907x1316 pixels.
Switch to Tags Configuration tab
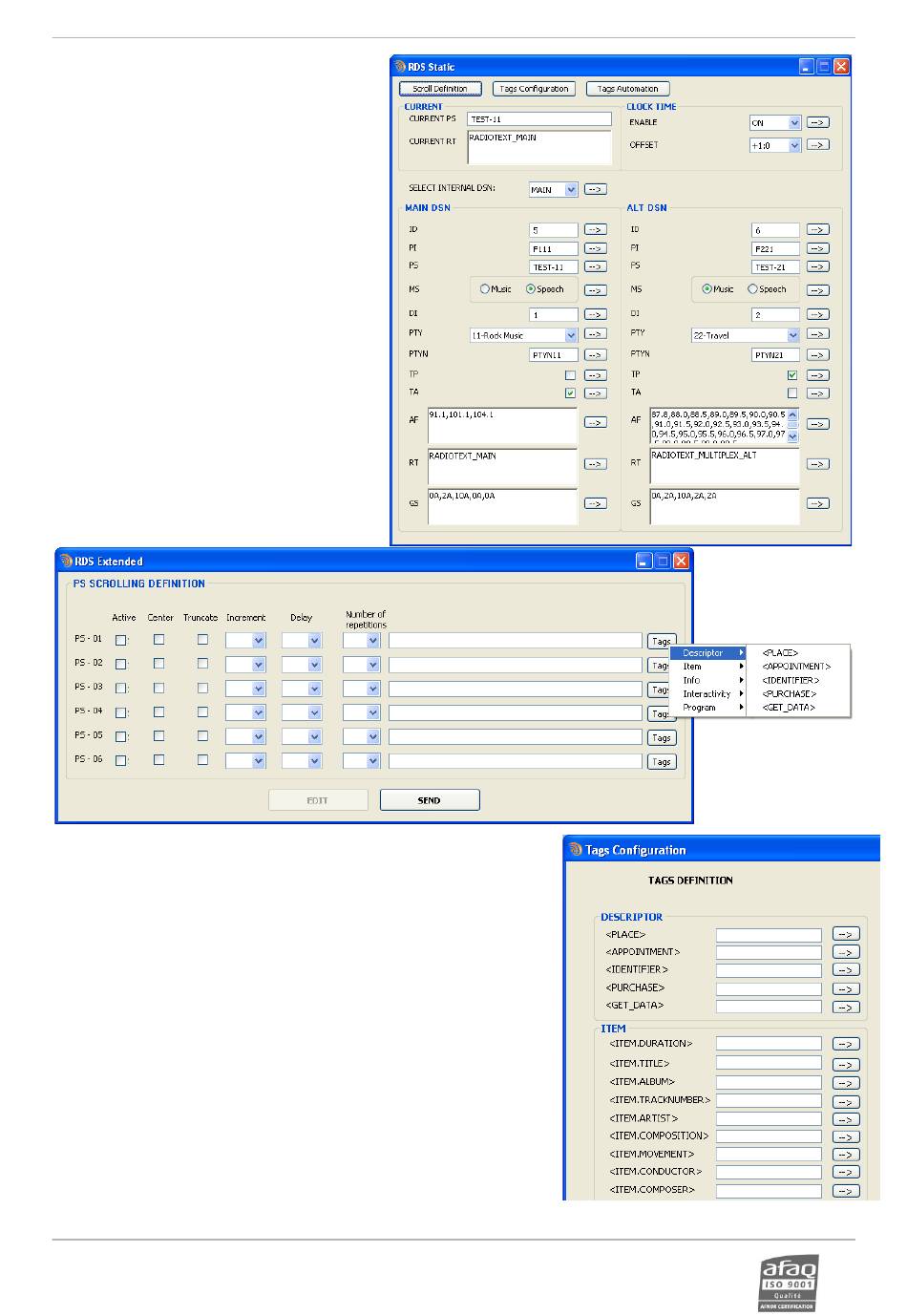(535, 89)
